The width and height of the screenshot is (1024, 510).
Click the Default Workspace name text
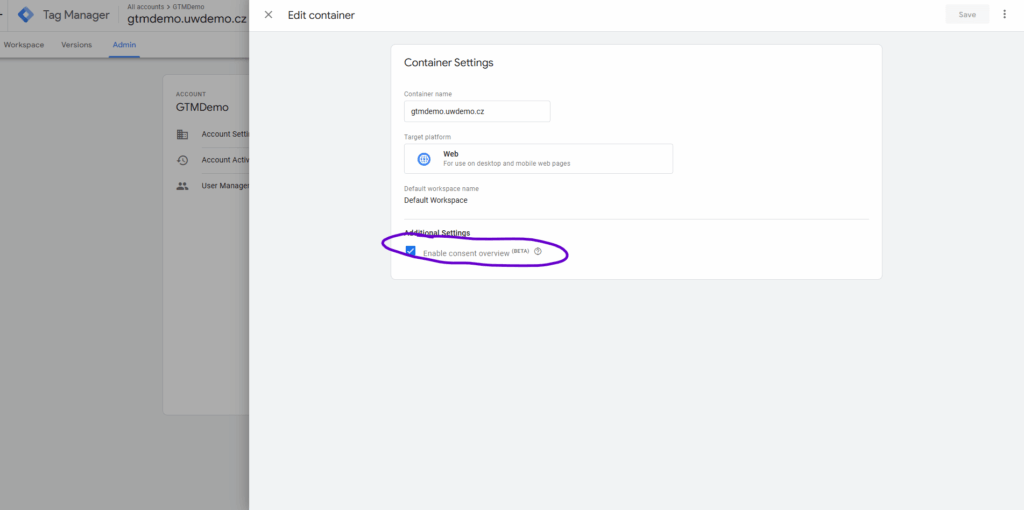click(x=435, y=200)
